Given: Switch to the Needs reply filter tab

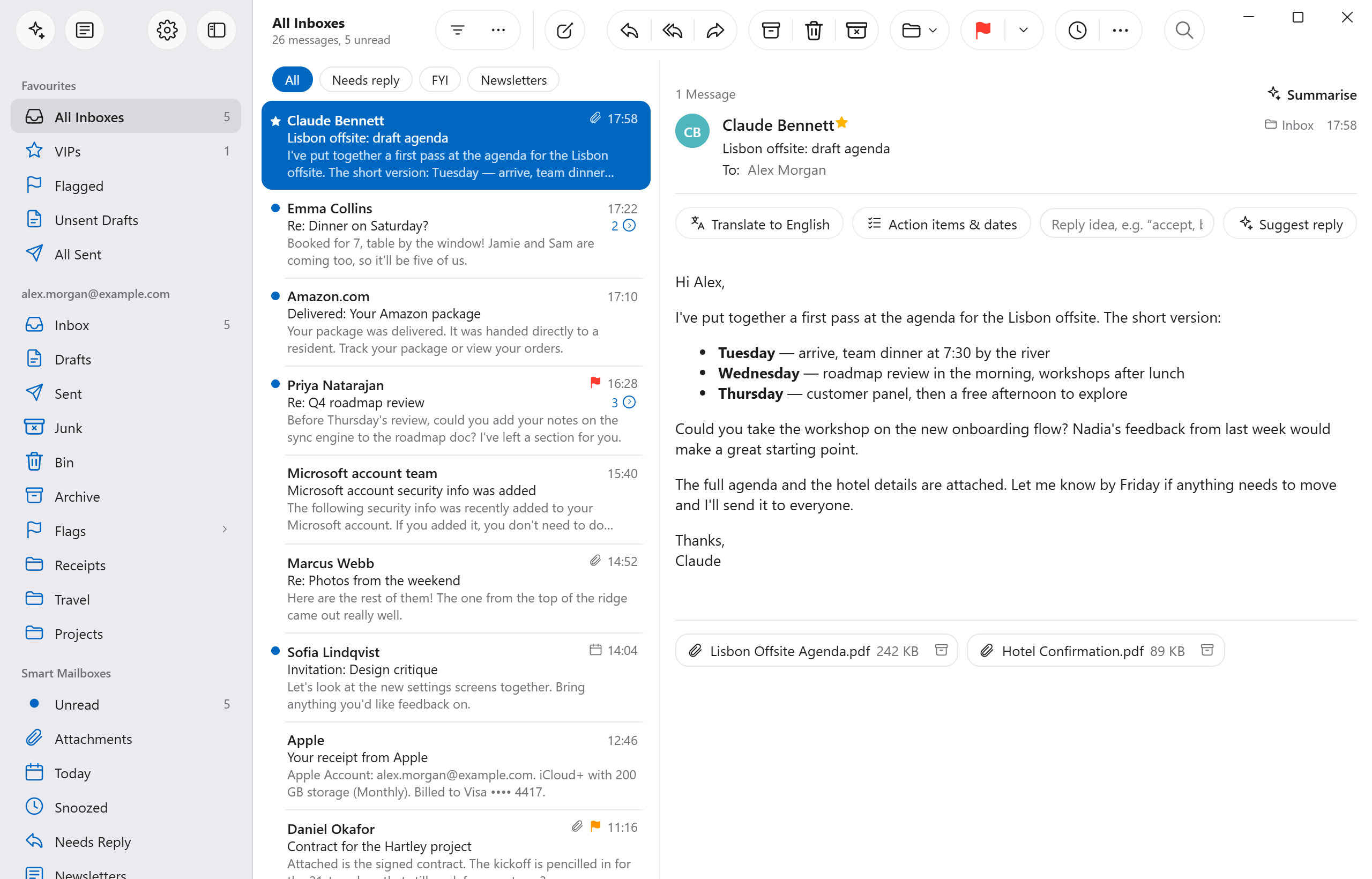Looking at the screenshot, I should point(366,80).
